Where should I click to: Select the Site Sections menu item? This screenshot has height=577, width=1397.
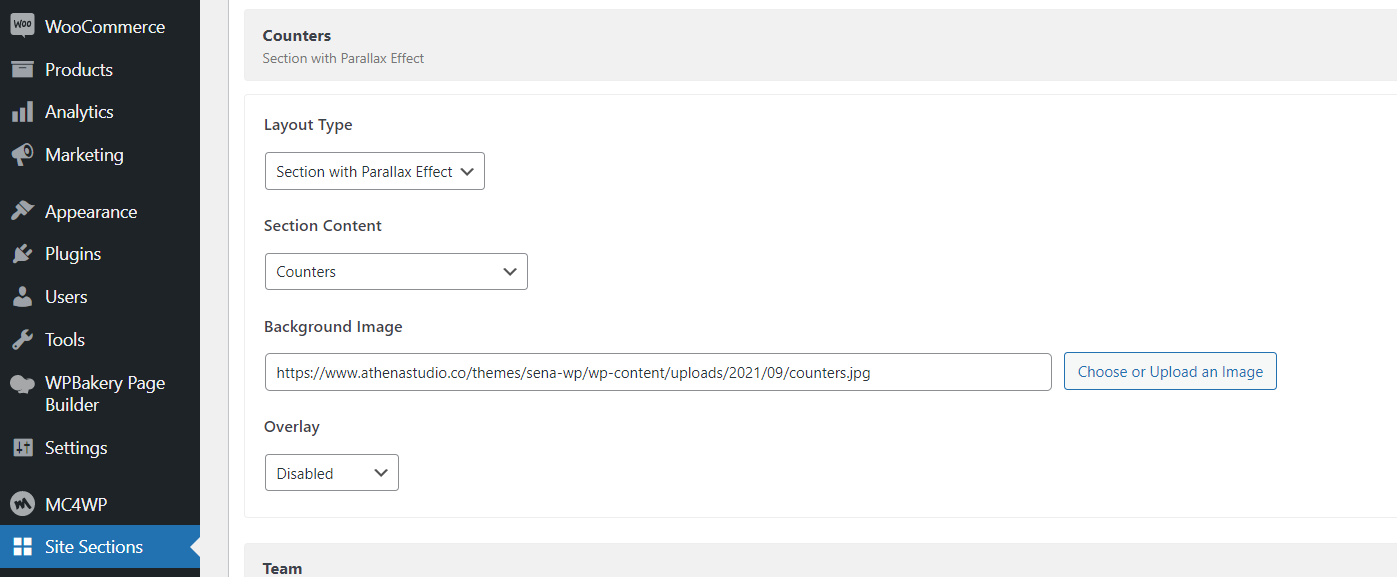(x=100, y=547)
